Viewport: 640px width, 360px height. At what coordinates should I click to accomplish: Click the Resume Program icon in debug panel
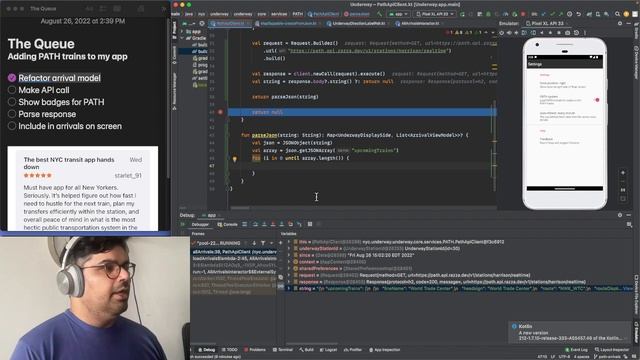(182, 224)
